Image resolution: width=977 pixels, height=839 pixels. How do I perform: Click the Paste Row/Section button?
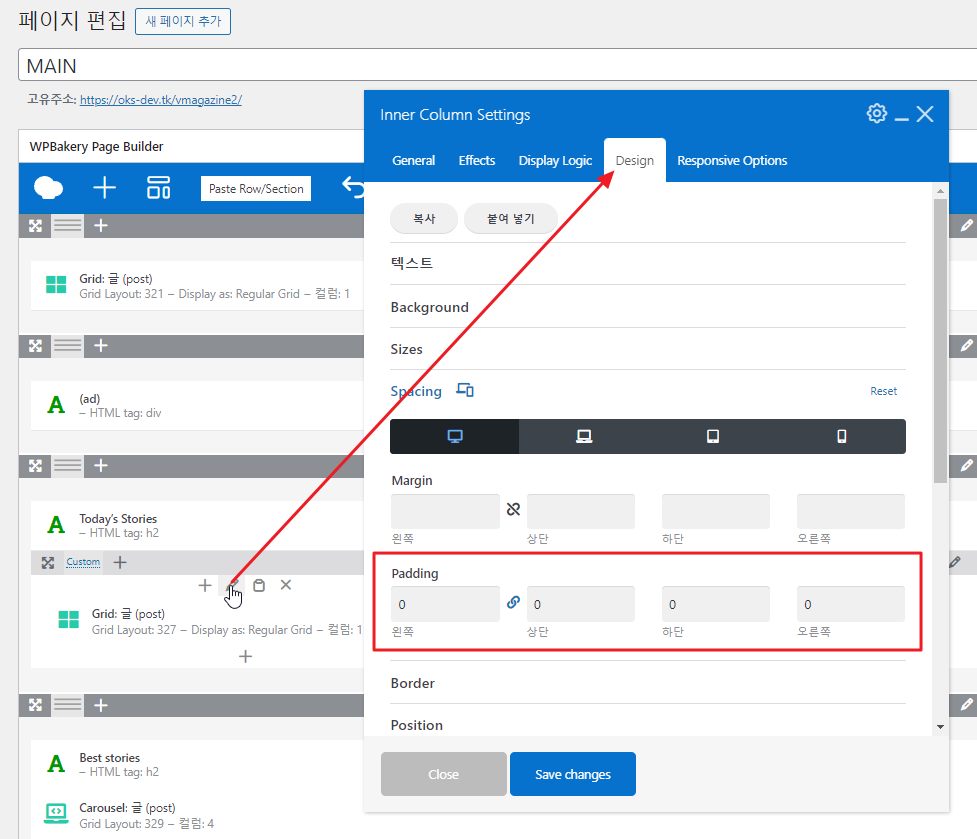[x=256, y=189]
